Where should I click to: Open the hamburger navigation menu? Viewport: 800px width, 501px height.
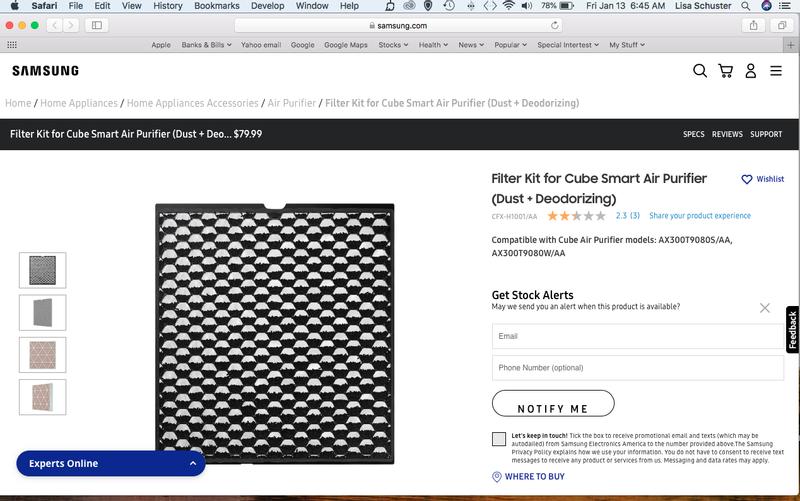click(x=776, y=71)
